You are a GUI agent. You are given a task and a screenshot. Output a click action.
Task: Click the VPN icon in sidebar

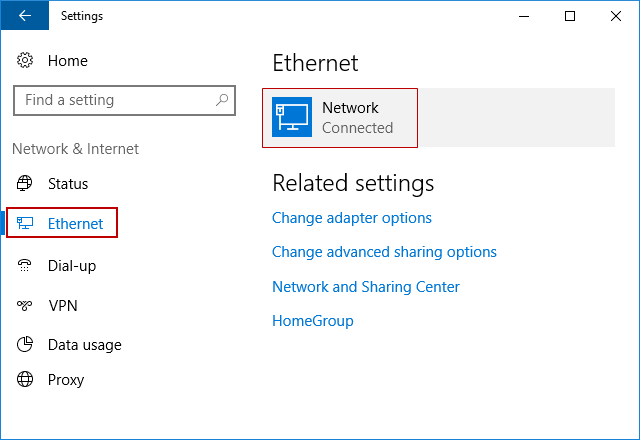click(25, 306)
